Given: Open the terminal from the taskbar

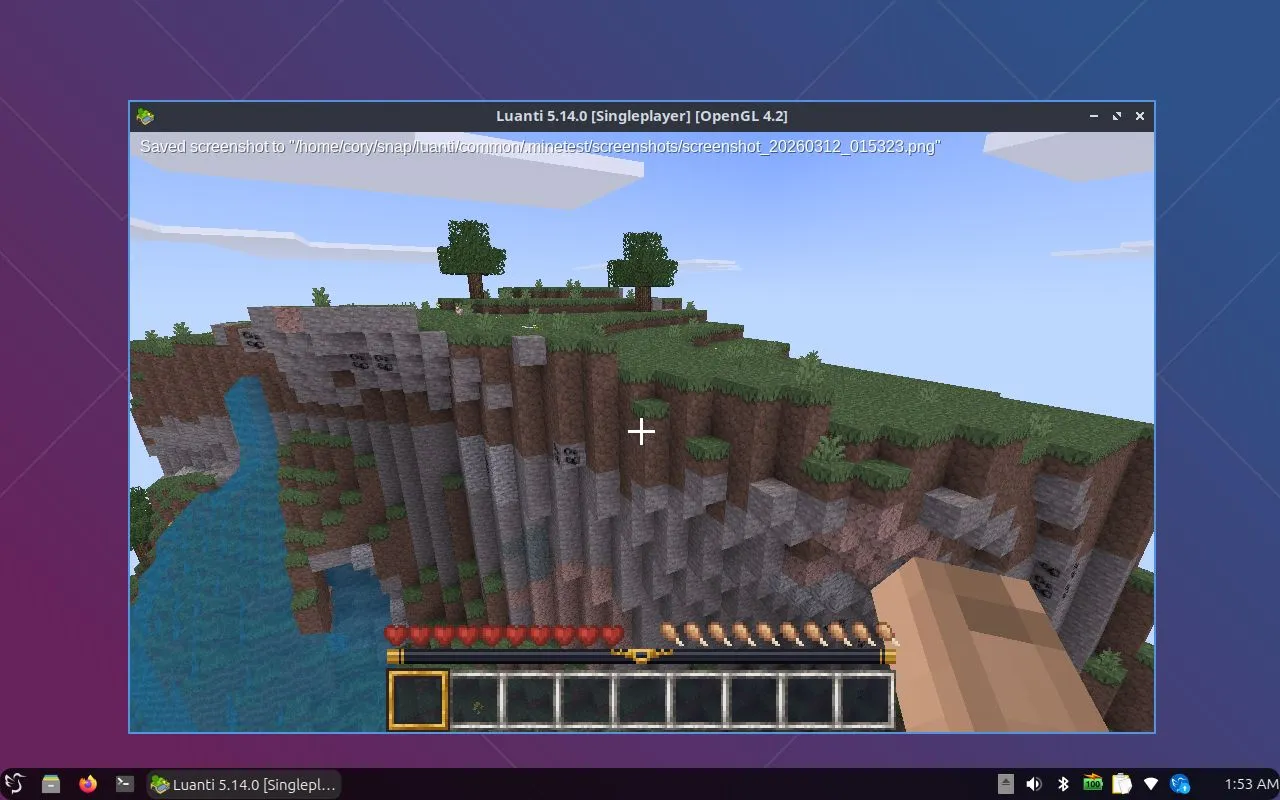Looking at the screenshot, I should tap(125, 784).
